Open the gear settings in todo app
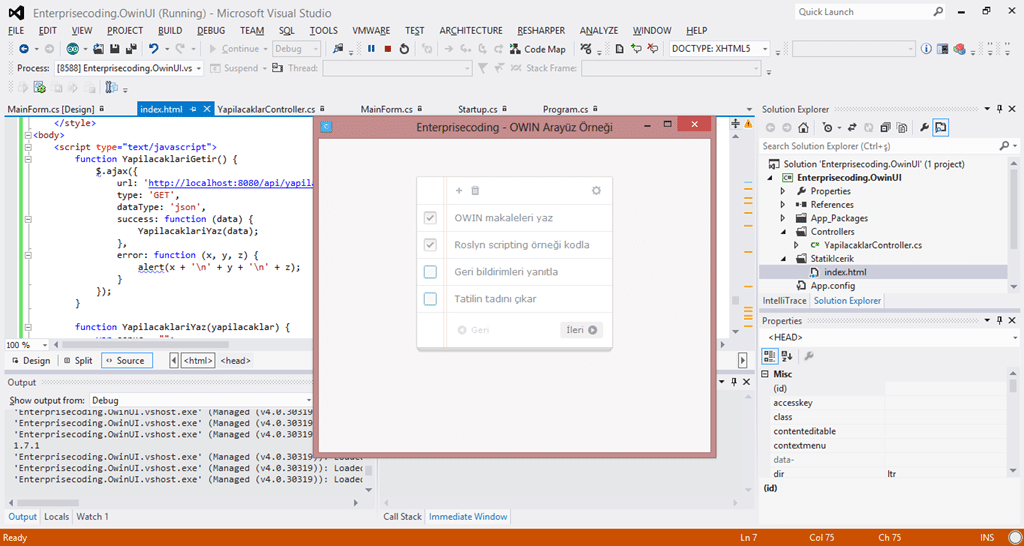 (596, 191)
